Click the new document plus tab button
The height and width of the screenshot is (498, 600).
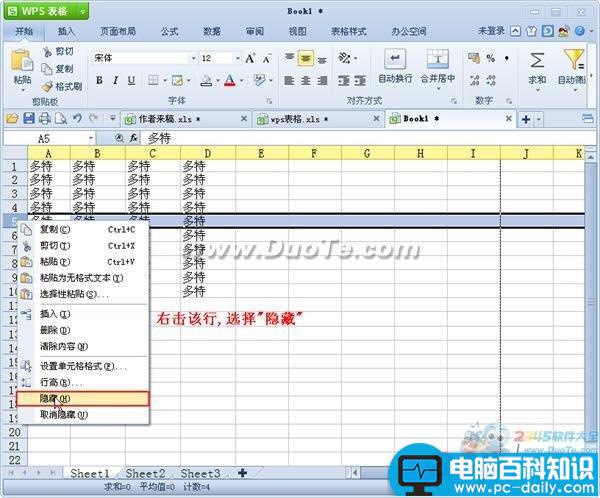pos(526,119)
